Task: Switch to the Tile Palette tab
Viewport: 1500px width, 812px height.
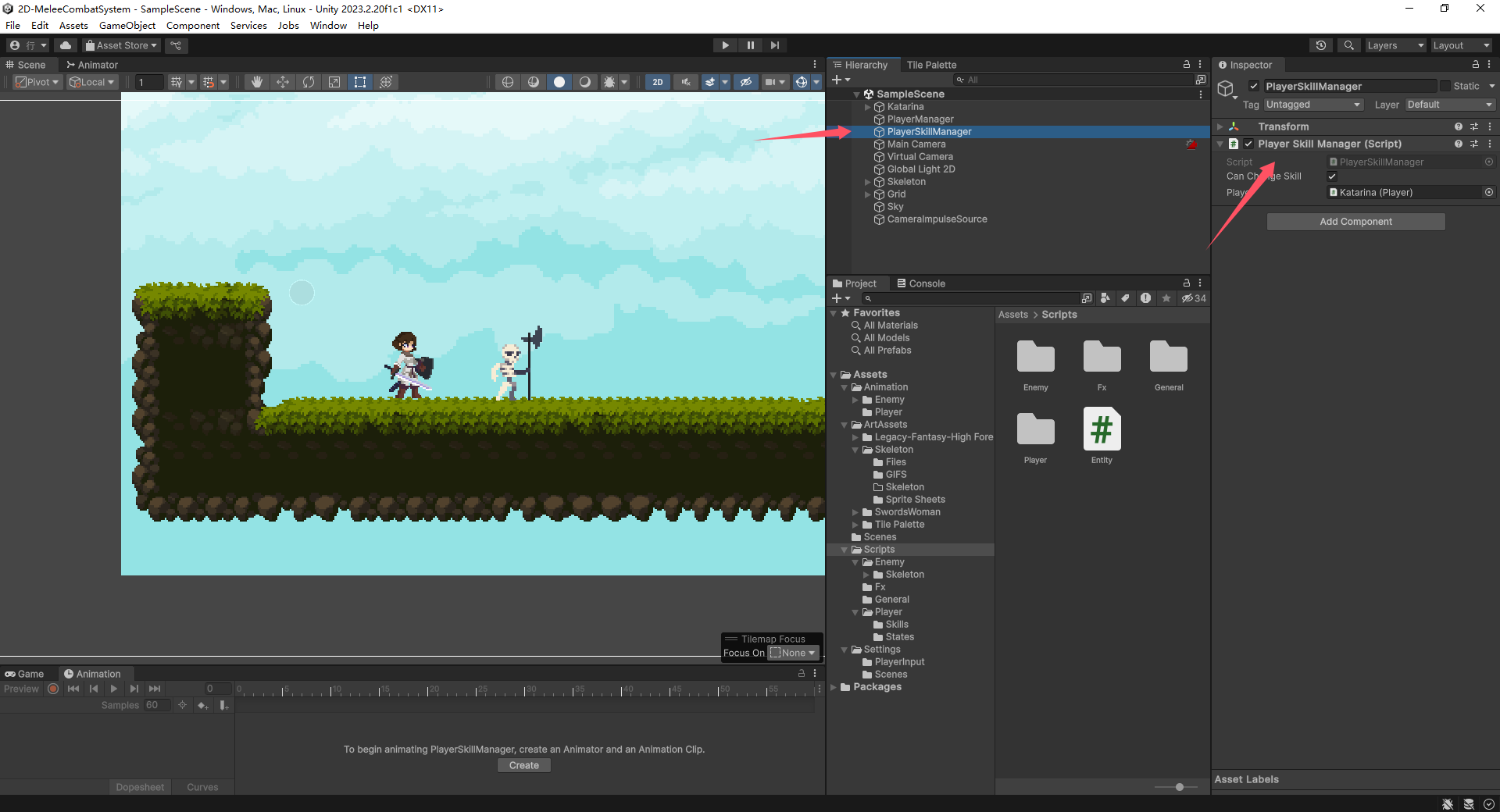Action: click(x=931, y=65)
